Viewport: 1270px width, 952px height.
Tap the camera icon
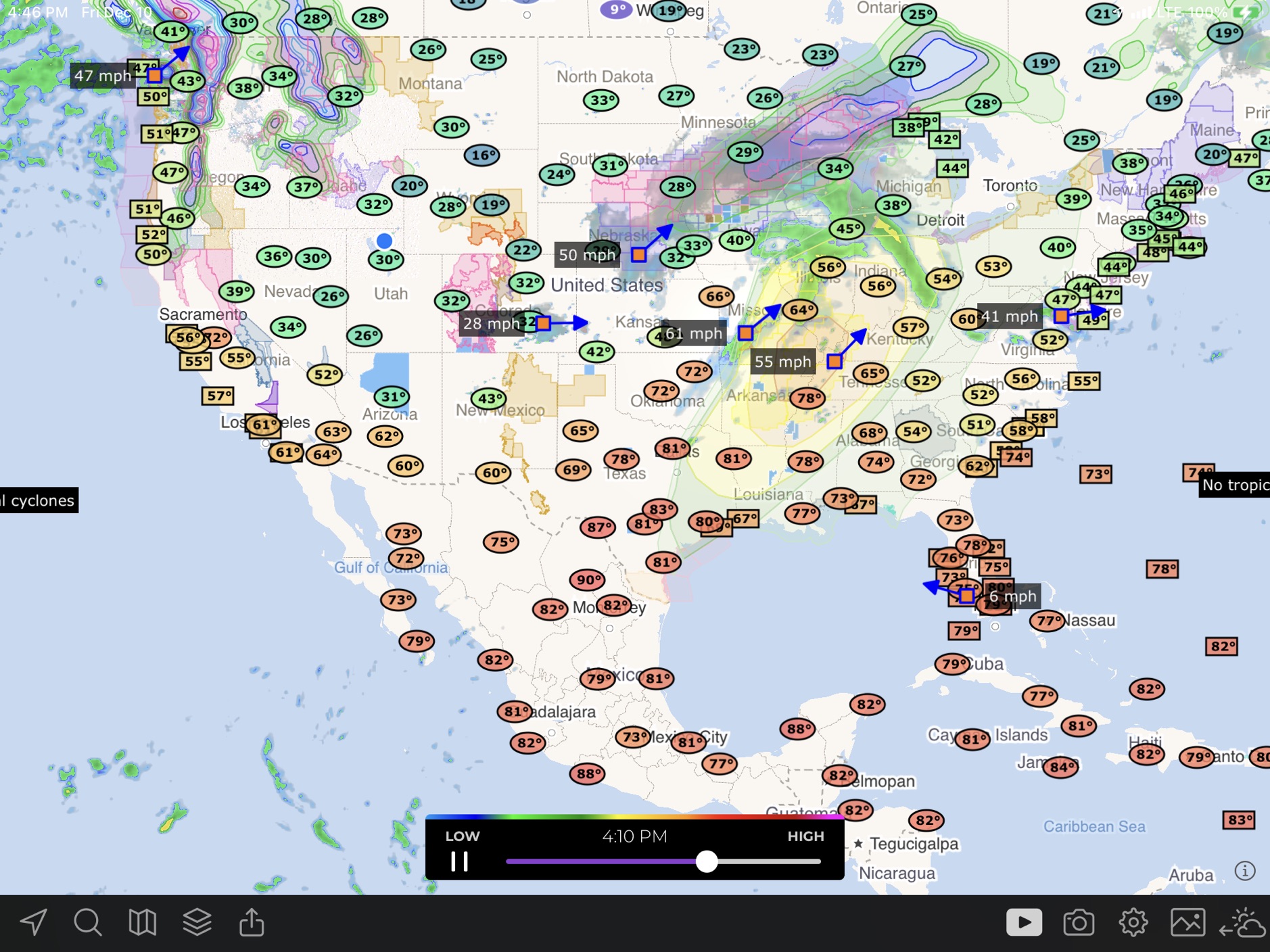click(1079, 922)
